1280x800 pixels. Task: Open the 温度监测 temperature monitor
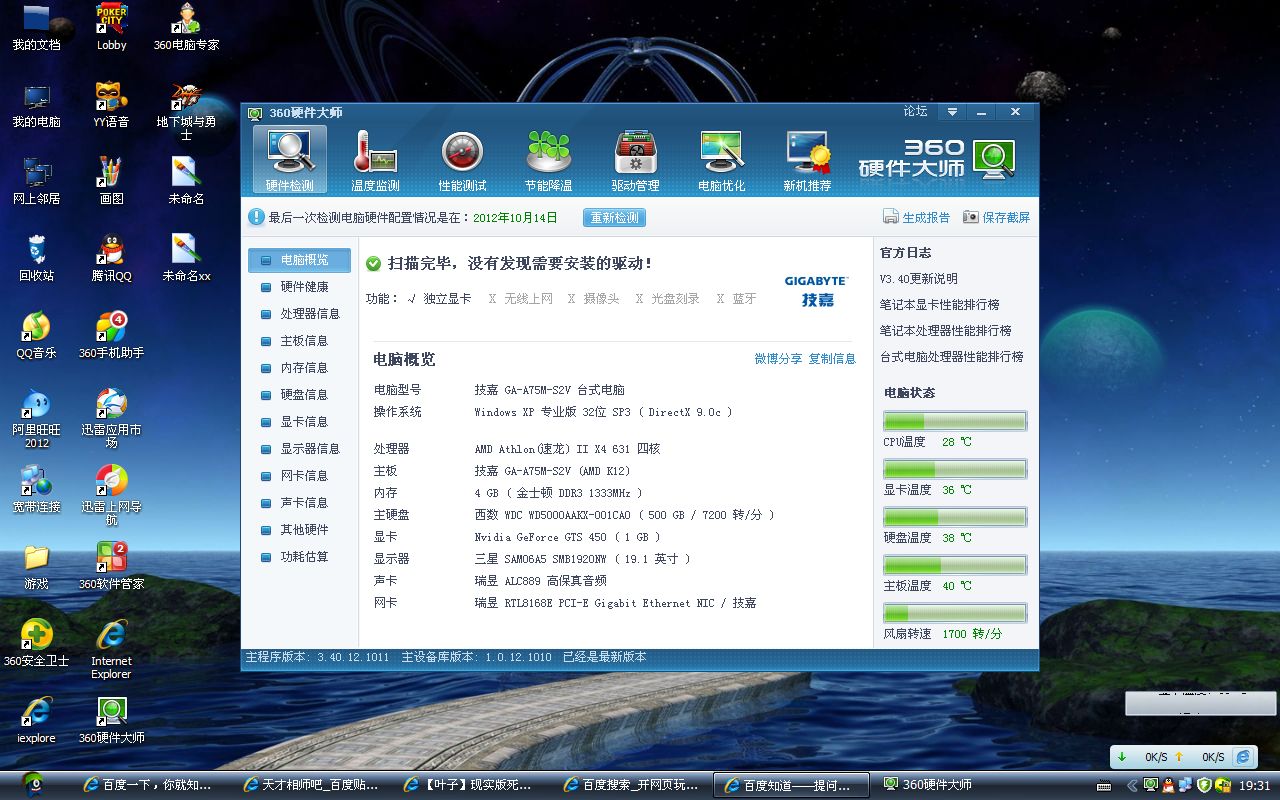click(375, 159)
